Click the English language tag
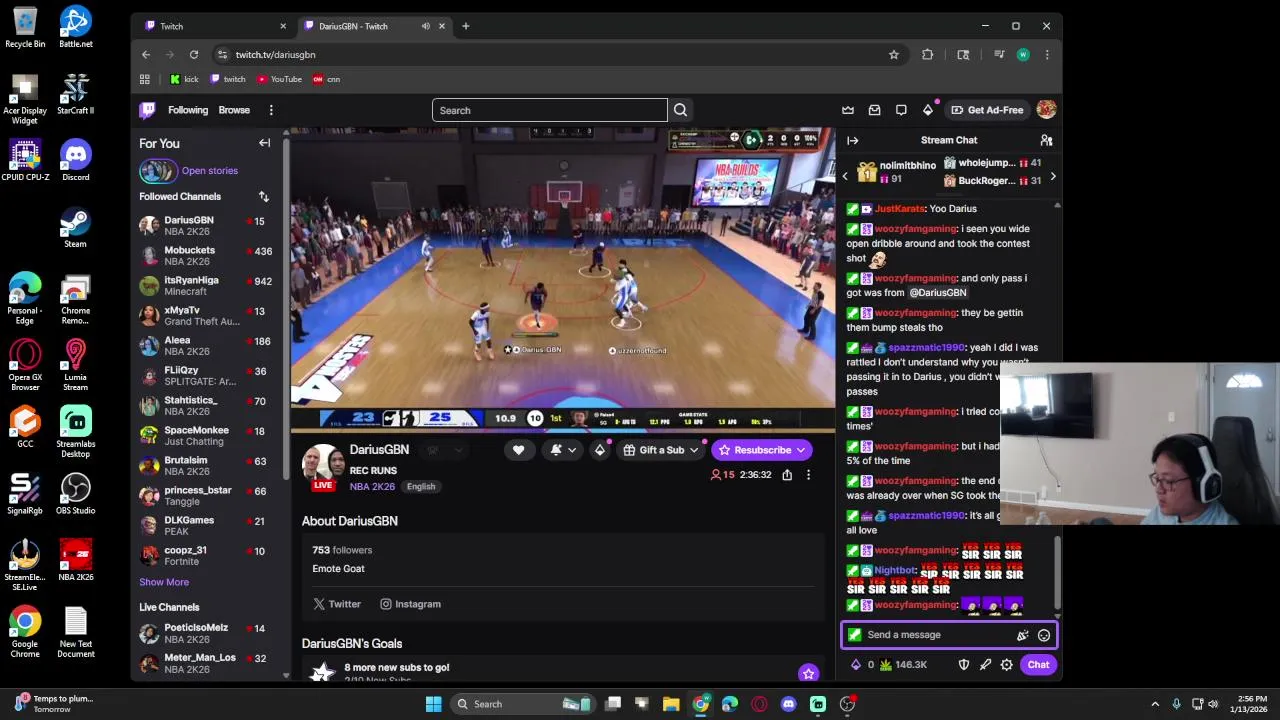Viewport: 1280px width, 720px height. [421, 487]
